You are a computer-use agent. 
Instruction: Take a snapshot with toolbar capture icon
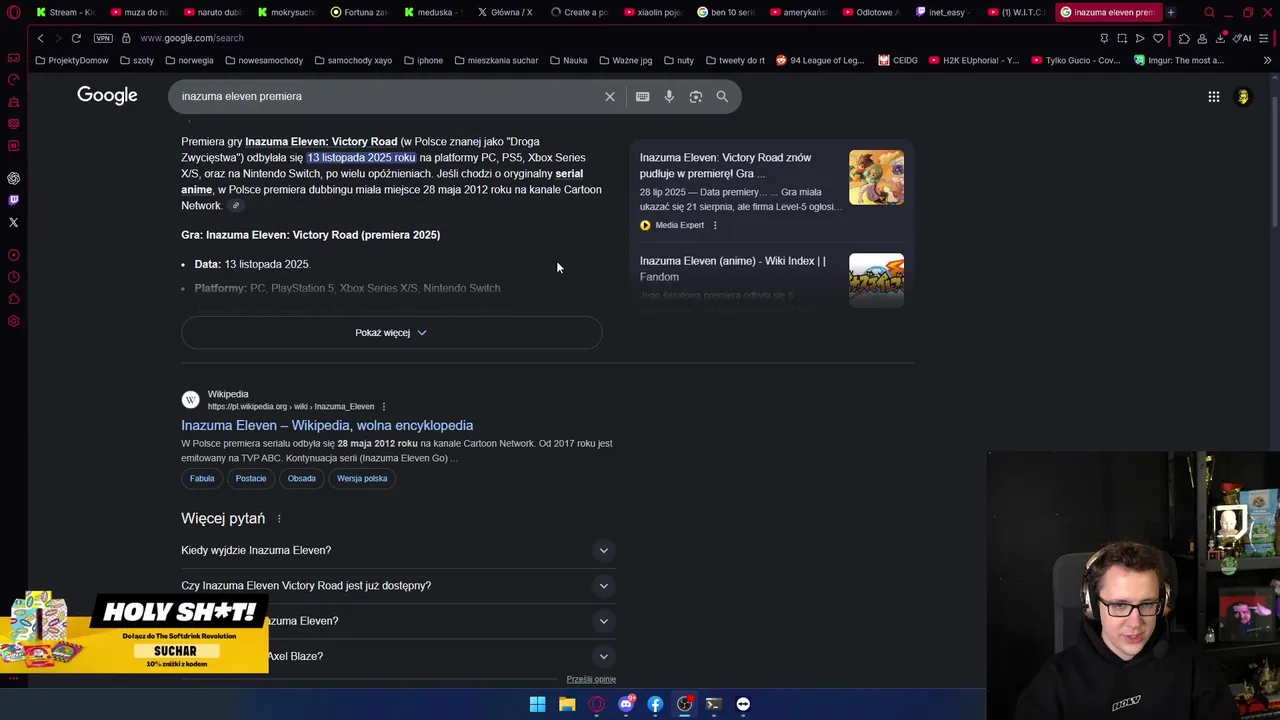[1122, 38]
